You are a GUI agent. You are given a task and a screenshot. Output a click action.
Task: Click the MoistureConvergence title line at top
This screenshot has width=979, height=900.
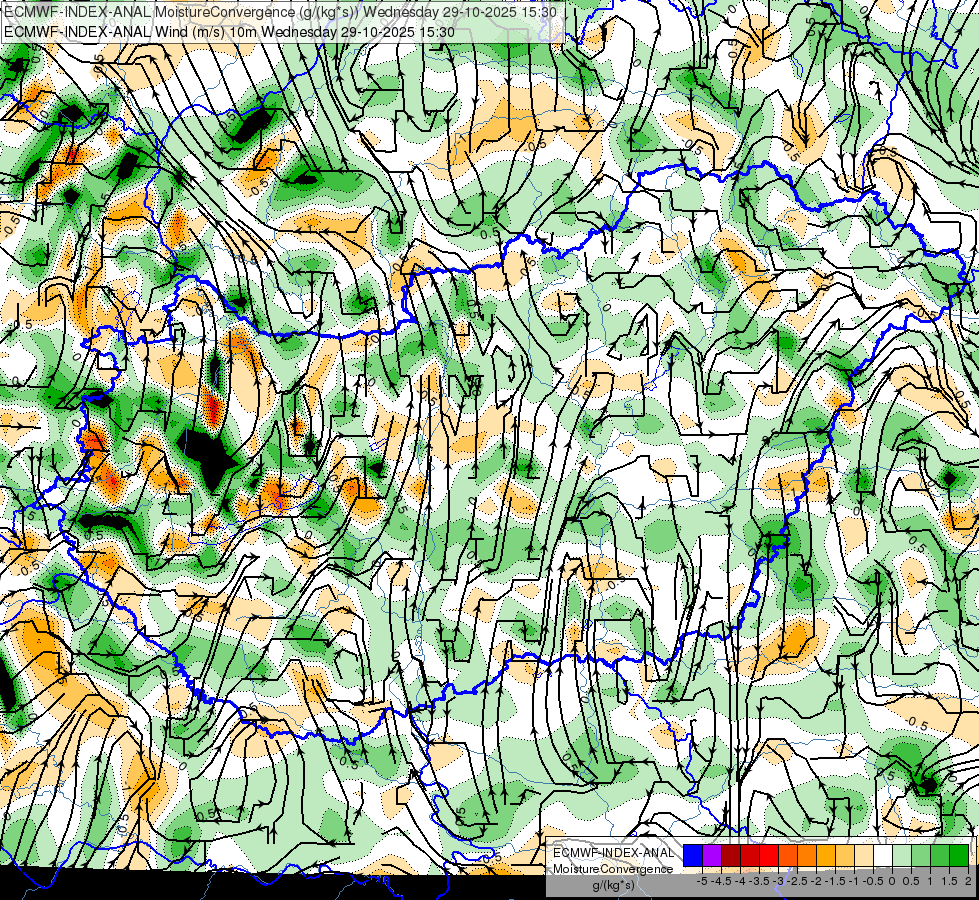[282, 11]
